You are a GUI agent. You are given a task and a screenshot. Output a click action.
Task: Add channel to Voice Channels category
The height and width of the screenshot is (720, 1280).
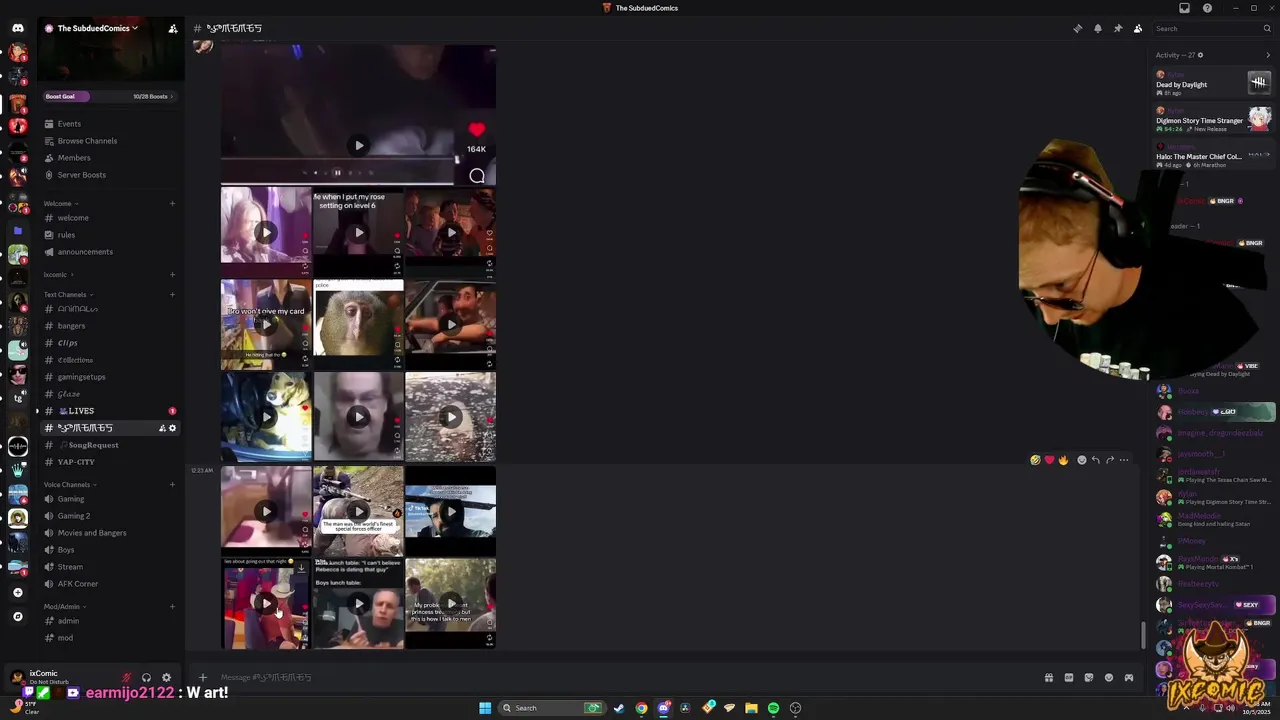[x=172, y=485]
